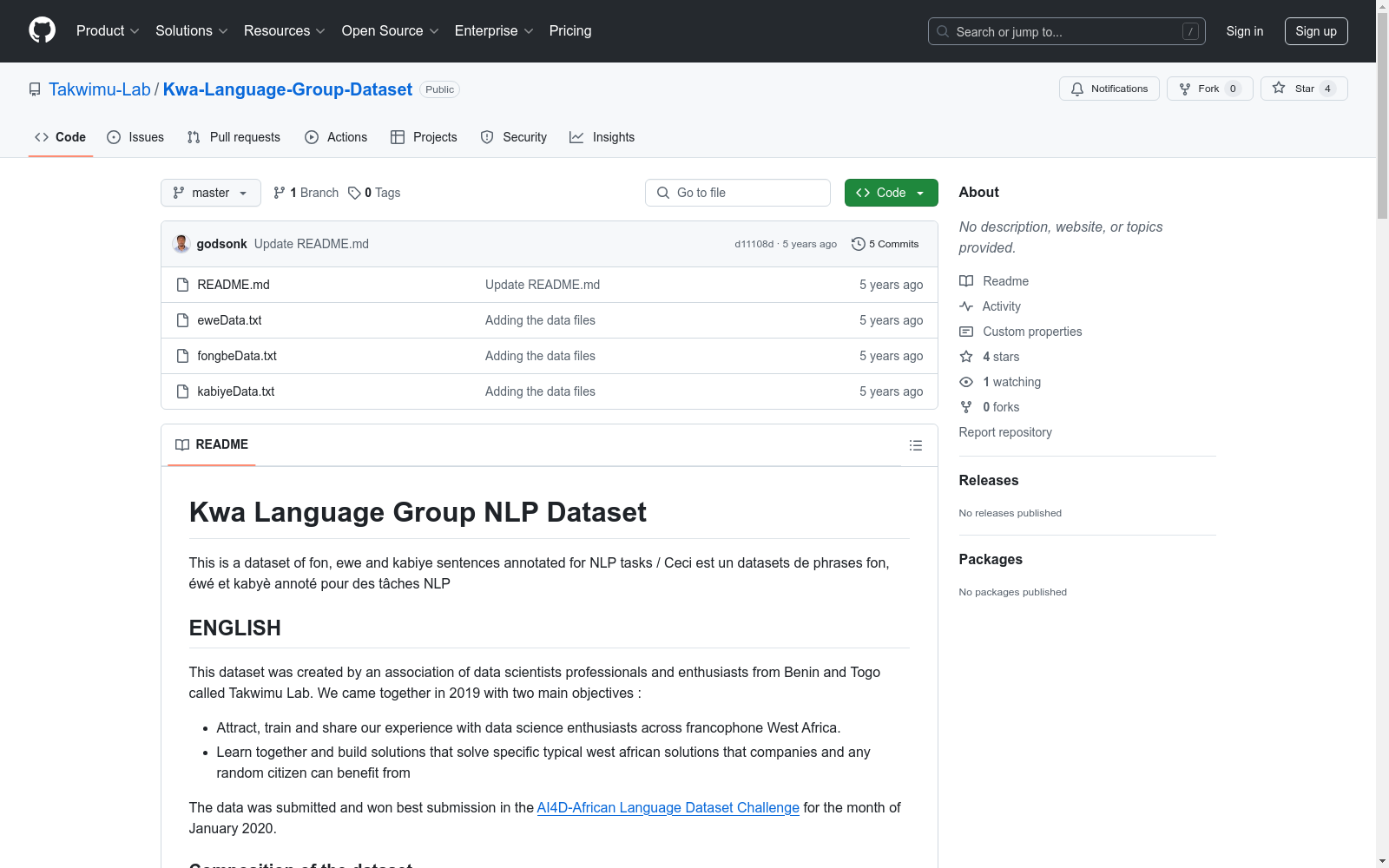Click the tag icon beside 0 Tags

coord(354,193)
